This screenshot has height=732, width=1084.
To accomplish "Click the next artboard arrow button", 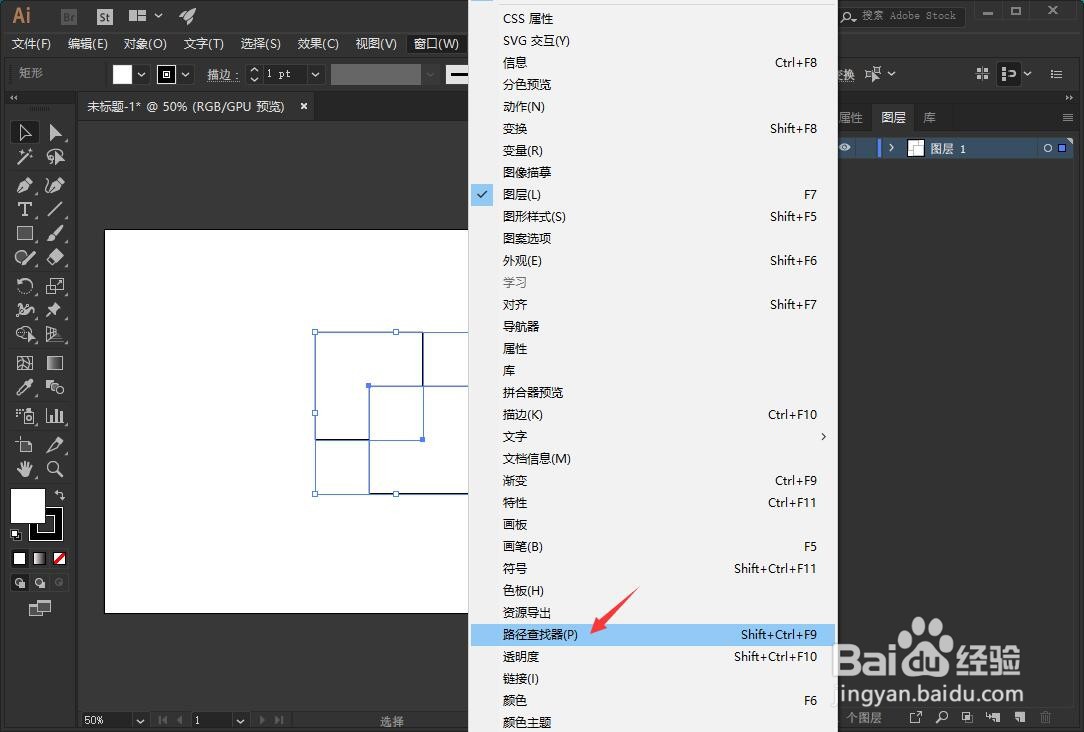I will click(262, 719).
